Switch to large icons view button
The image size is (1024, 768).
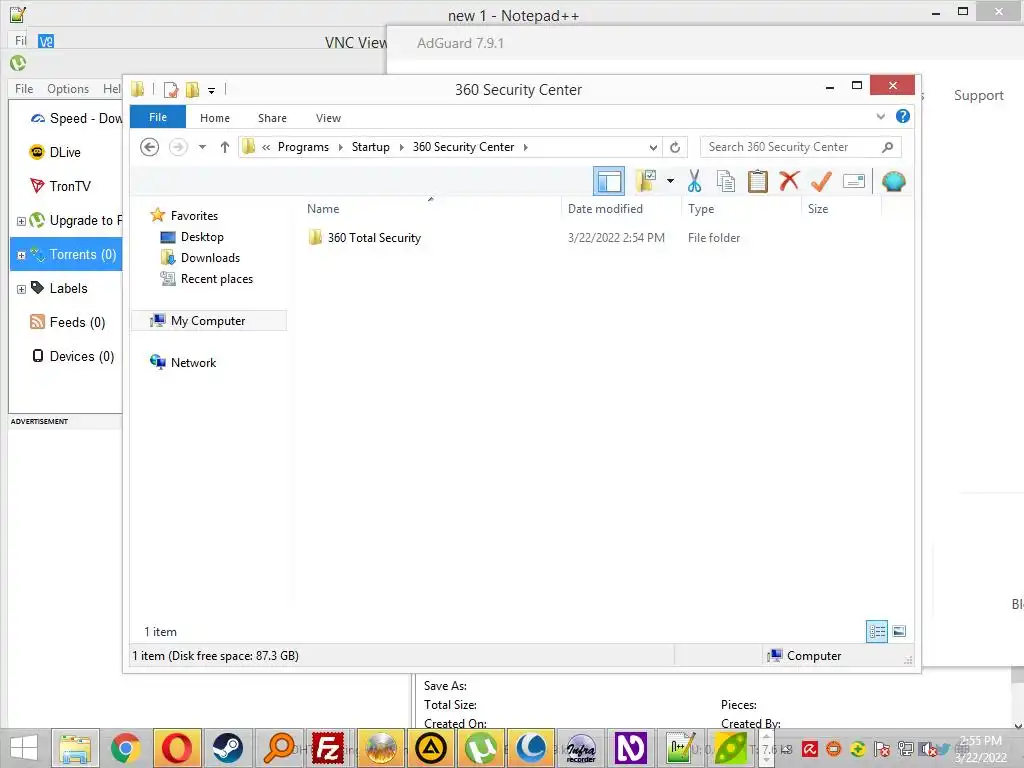point(899,631)
